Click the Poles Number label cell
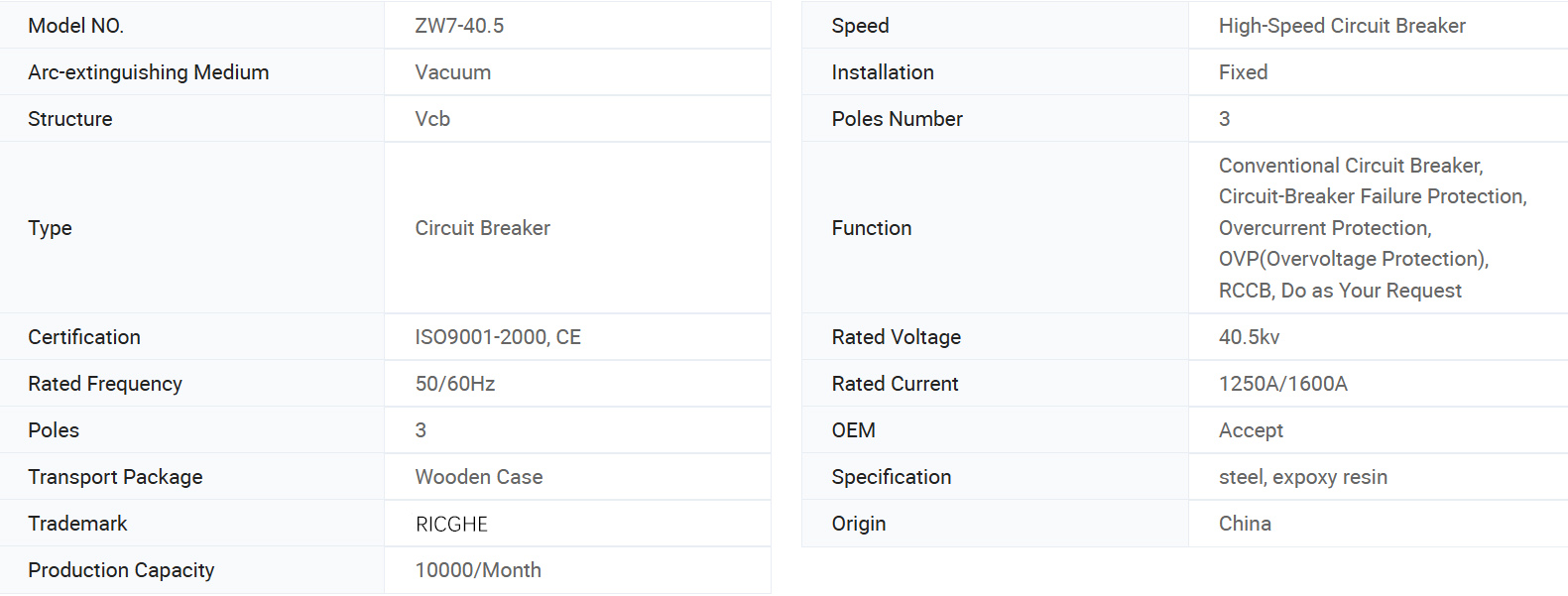 897,119
